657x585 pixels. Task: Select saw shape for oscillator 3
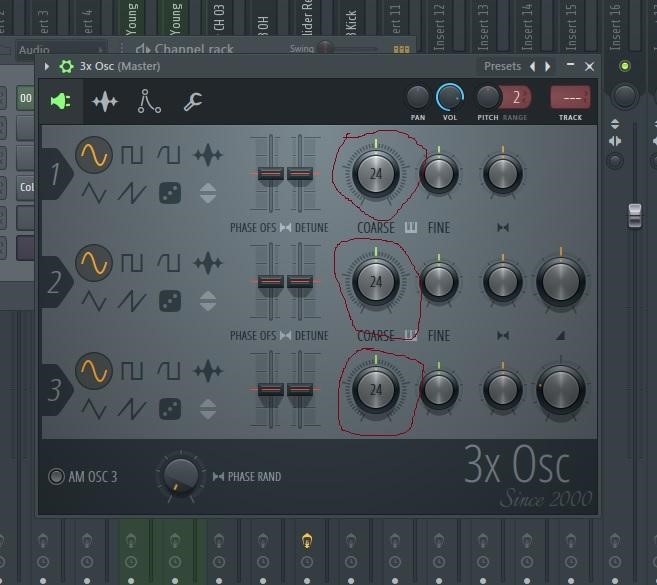click(132, 409)
